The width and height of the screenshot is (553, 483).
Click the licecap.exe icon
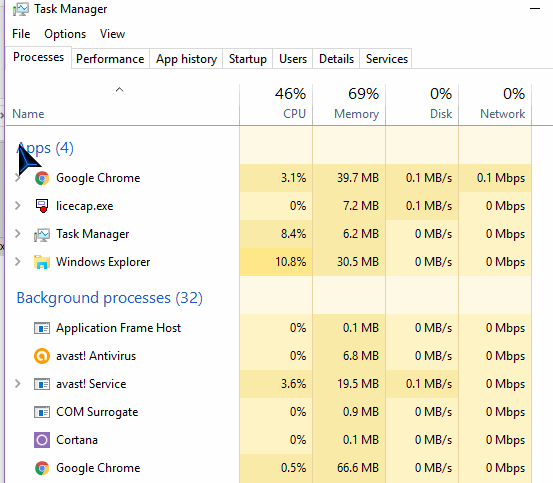[42, 206]
